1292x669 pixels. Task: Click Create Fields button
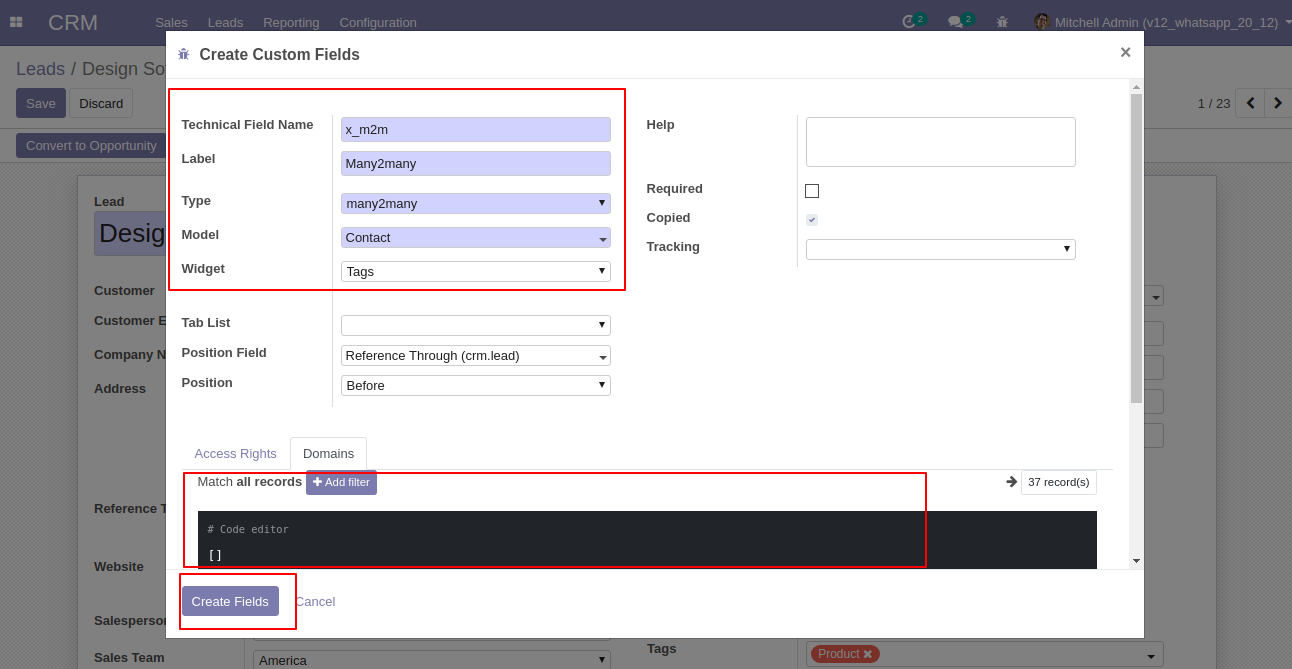point(230,601)
